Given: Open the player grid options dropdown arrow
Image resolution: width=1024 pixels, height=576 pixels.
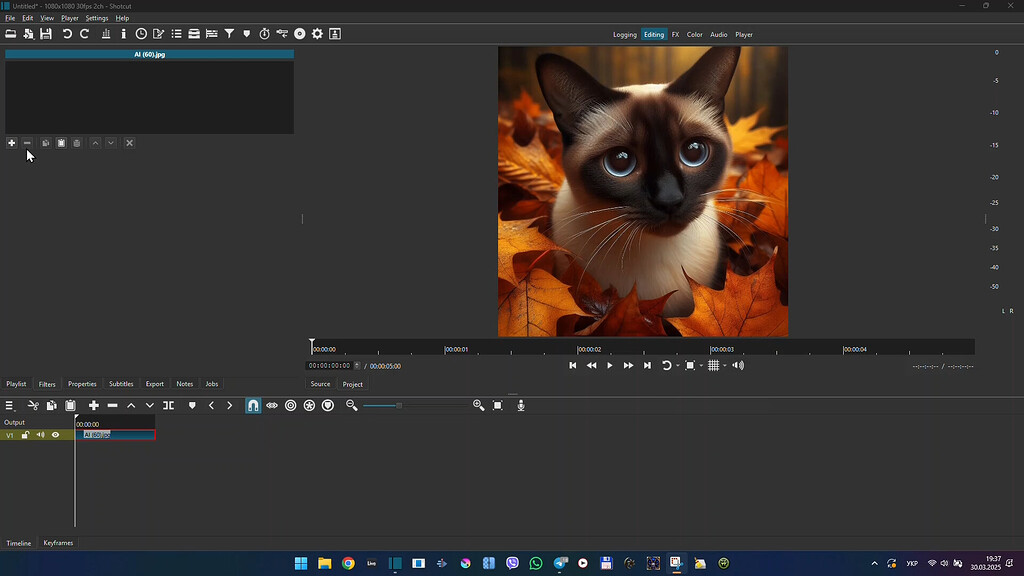Looking at the screenshot, I should tap(725, 366).
